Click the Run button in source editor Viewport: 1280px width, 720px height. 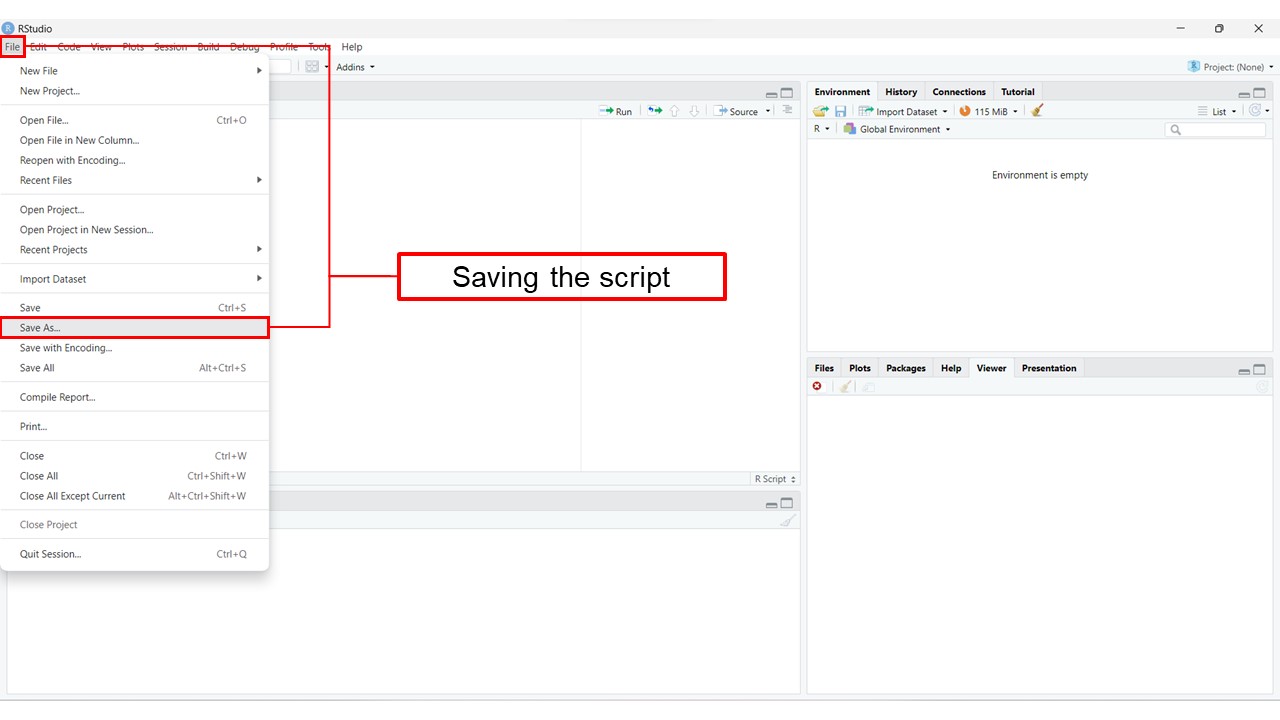616,111
